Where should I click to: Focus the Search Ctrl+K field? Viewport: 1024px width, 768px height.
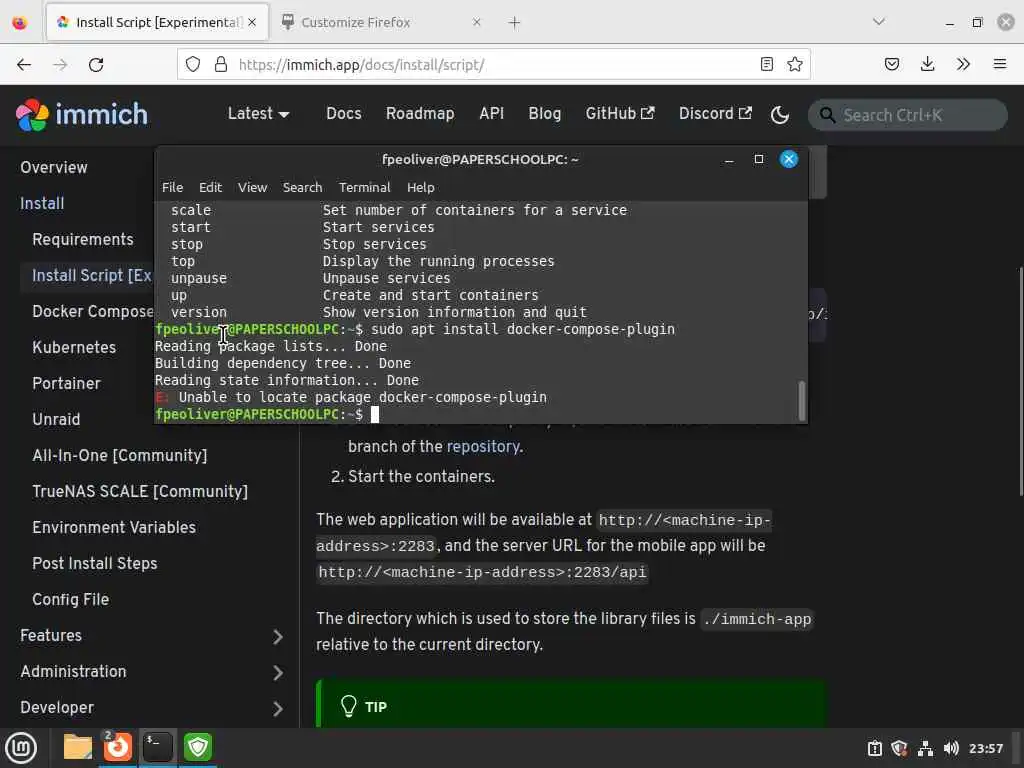[x=908, y=115]
